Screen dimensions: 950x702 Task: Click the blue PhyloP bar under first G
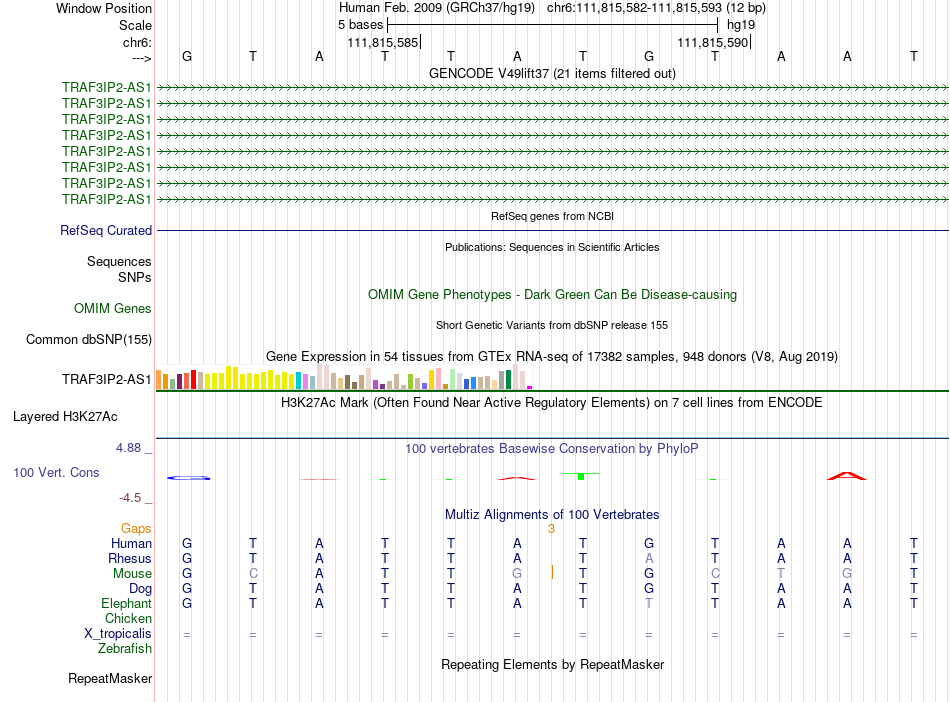(x=188, y=478)
